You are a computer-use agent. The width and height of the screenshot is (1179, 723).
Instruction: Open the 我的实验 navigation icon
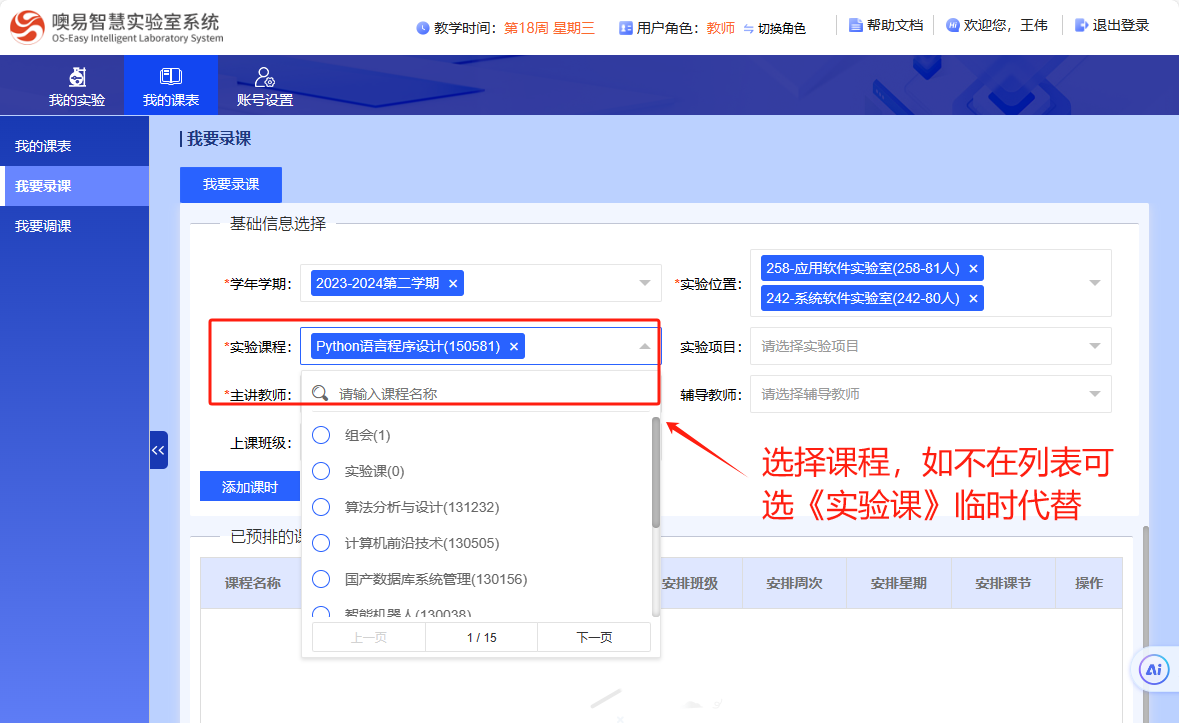(x=77, y=77)
